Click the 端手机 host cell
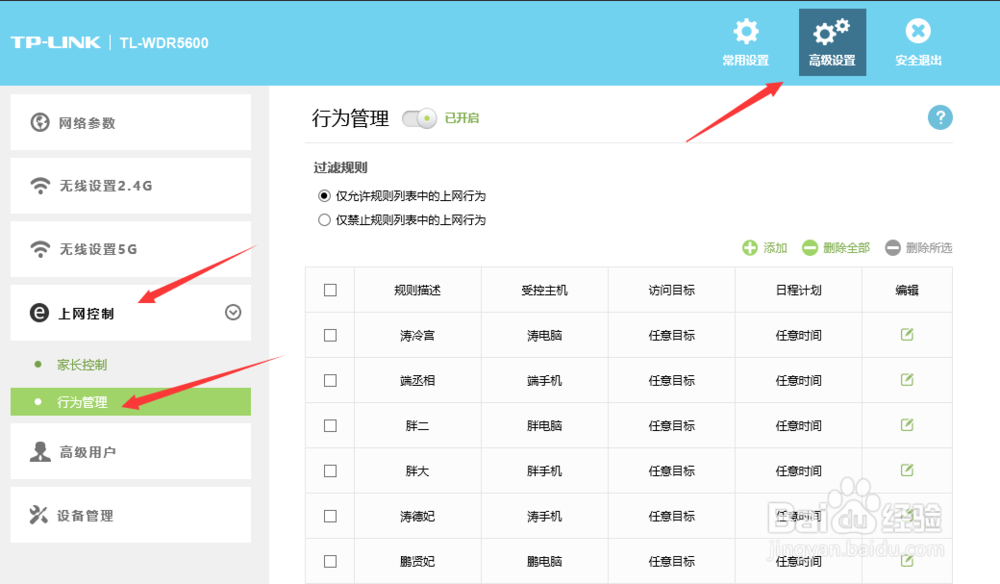 pyautogui.click(x=544, y=381)
